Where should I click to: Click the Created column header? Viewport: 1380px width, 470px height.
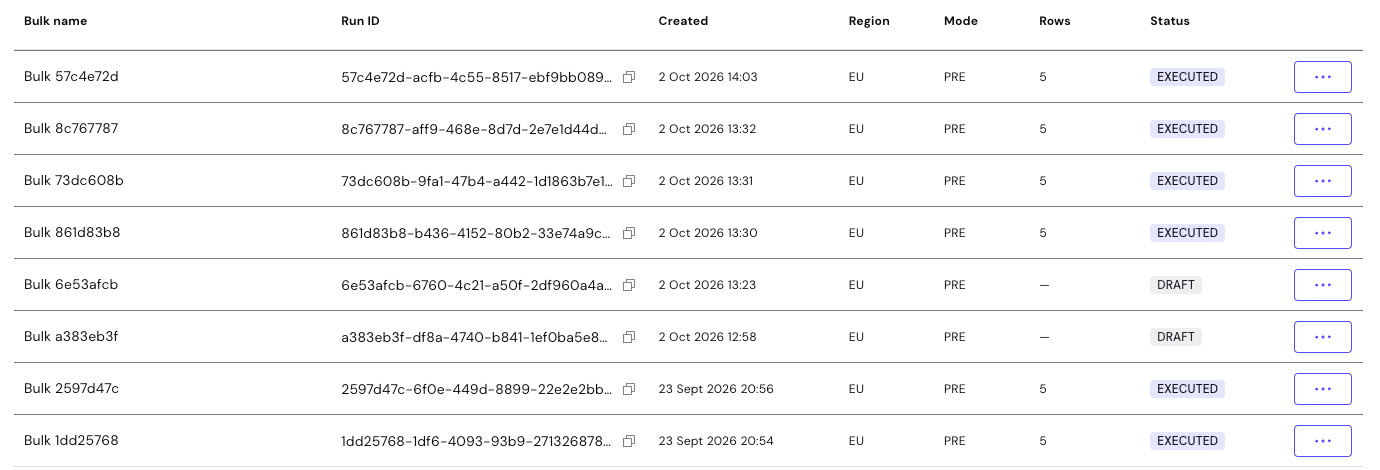pos(683,21)
